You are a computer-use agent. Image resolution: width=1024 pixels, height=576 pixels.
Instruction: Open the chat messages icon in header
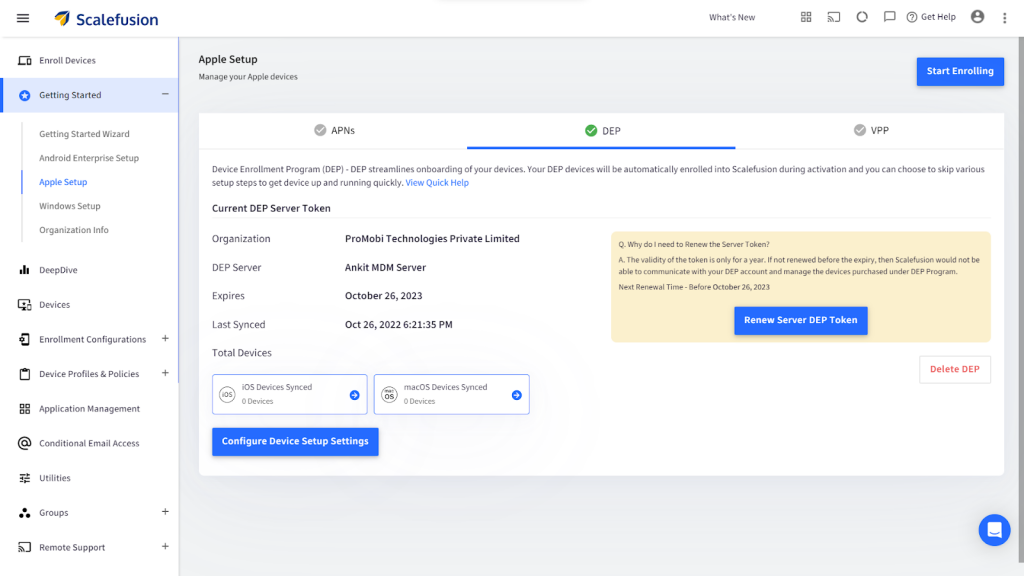click(889, 17)
